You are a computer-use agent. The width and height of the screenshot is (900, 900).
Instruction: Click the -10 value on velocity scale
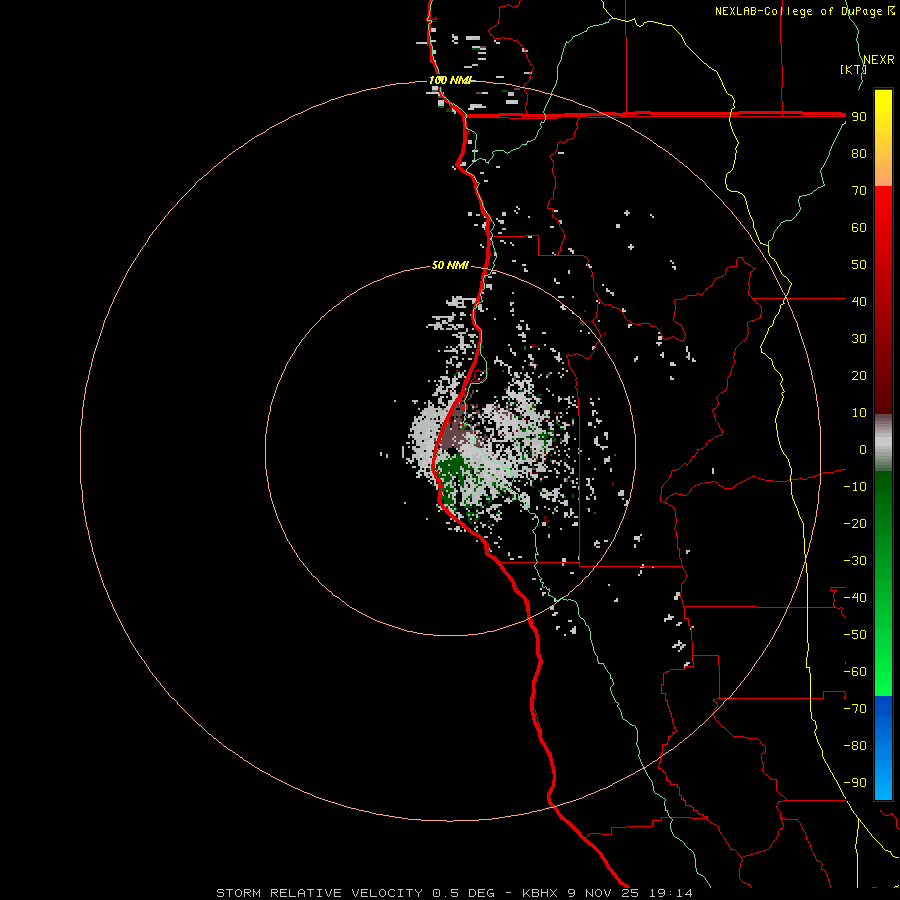[855, 487]
